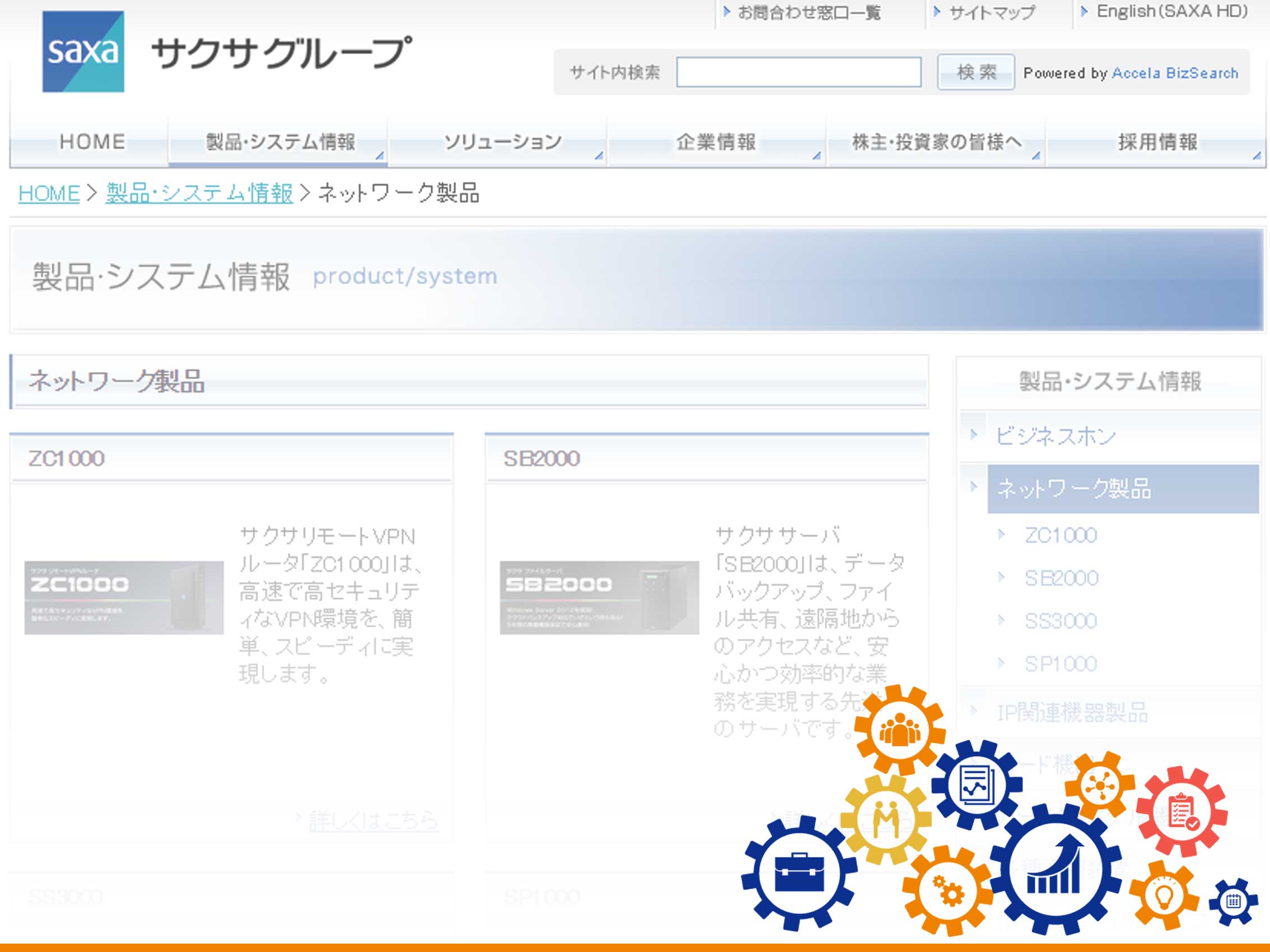Image resolution: width=1270 pixels, height=952 pixels.
Task: Select SB2000 in the sidebar list
Action: 1061,578
